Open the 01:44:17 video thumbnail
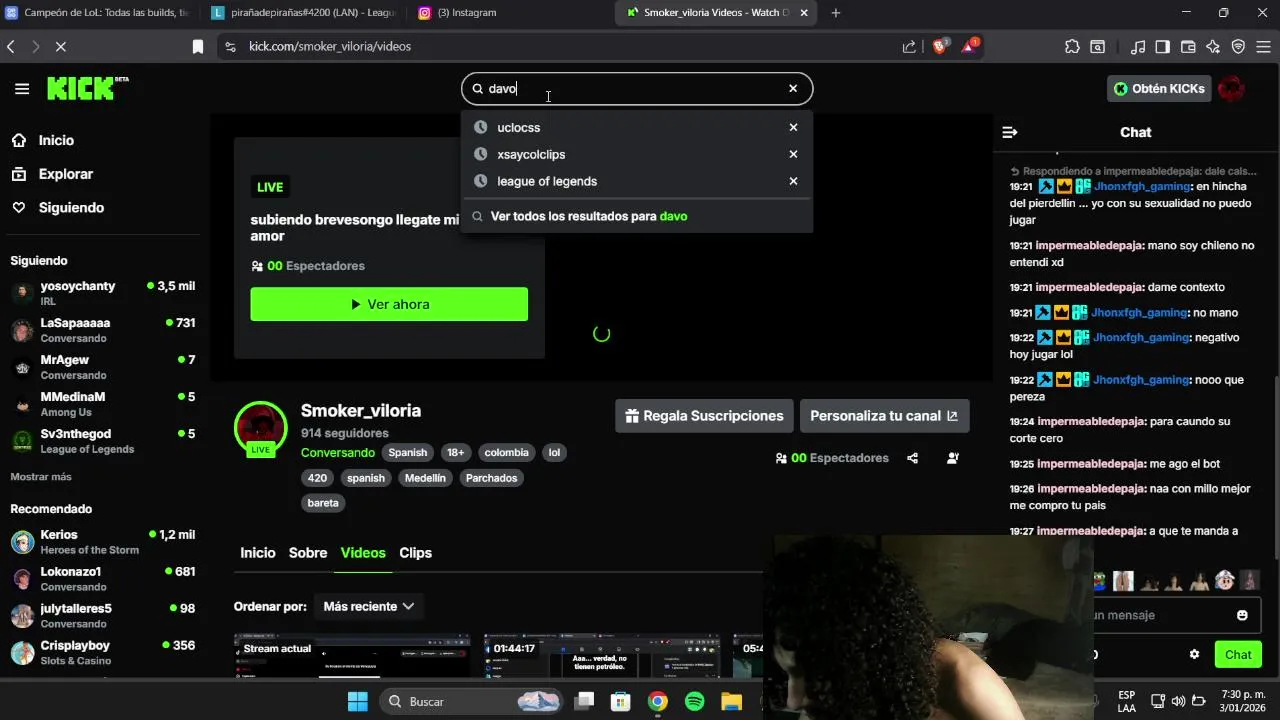 pos(602,656)
